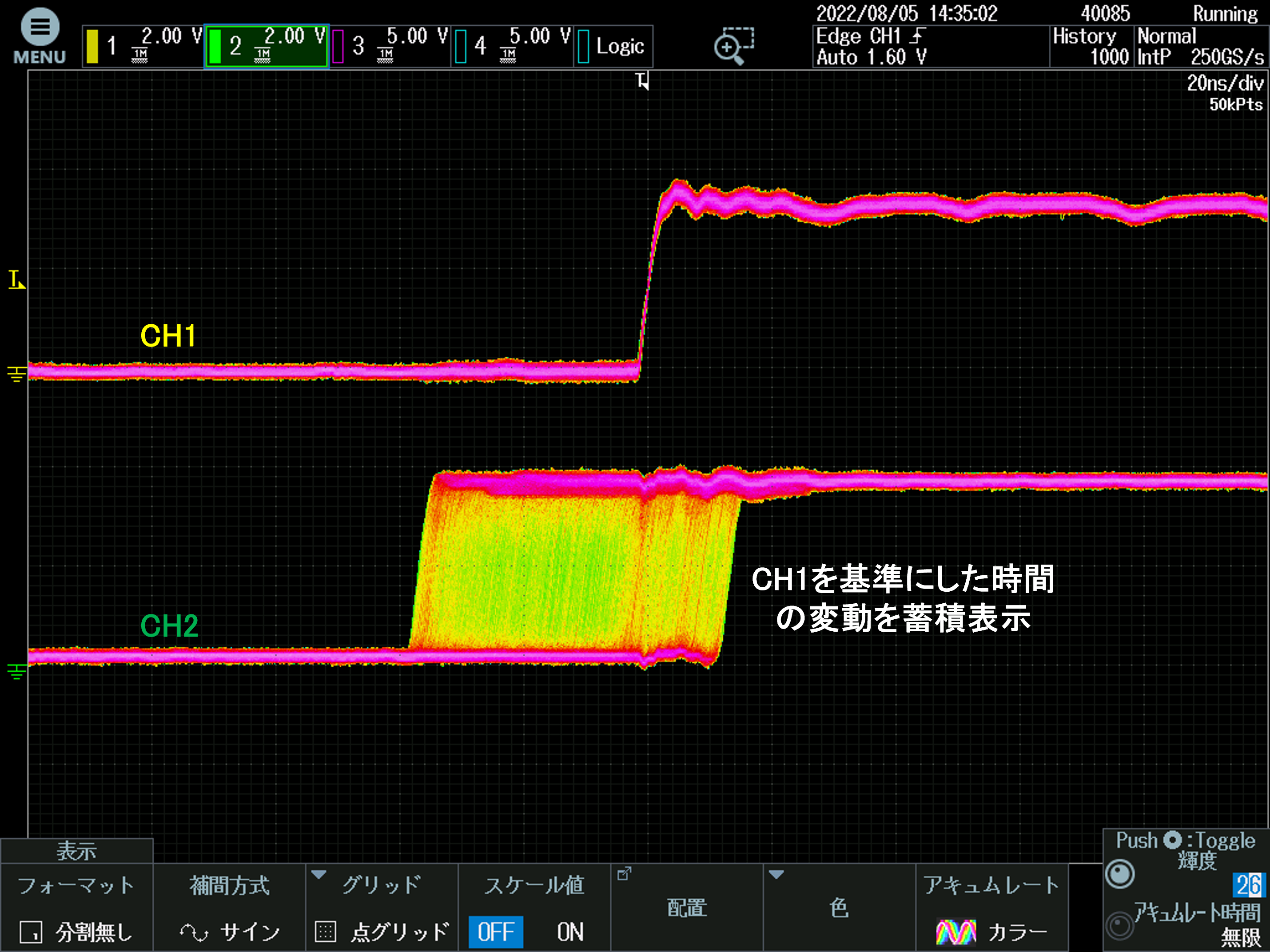The image size is (1270, 952).
Task: Change 補間方式 サイン interpolation setting
Action: coord(229,908)
